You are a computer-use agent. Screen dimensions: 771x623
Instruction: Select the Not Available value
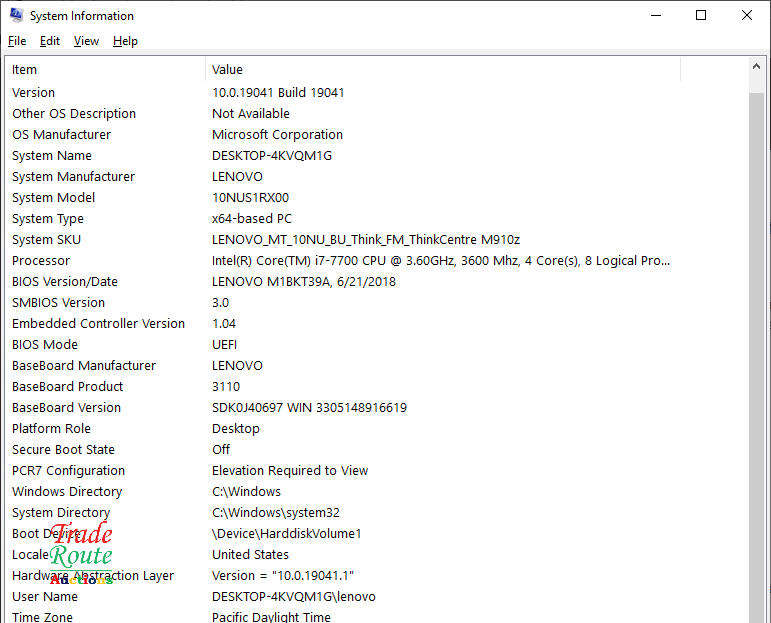click(x=251, y=114)
